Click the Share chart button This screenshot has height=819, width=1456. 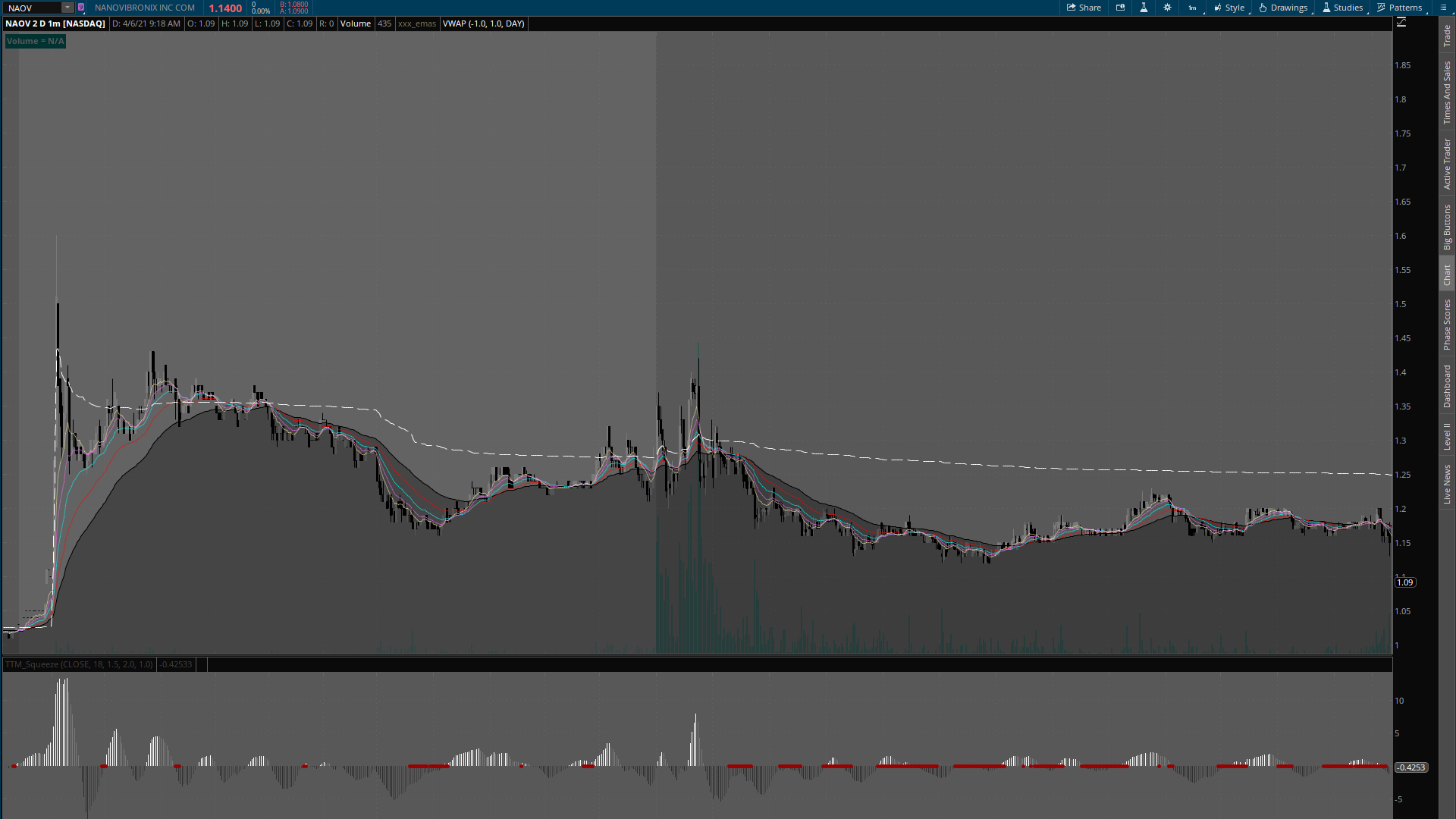1084,8
